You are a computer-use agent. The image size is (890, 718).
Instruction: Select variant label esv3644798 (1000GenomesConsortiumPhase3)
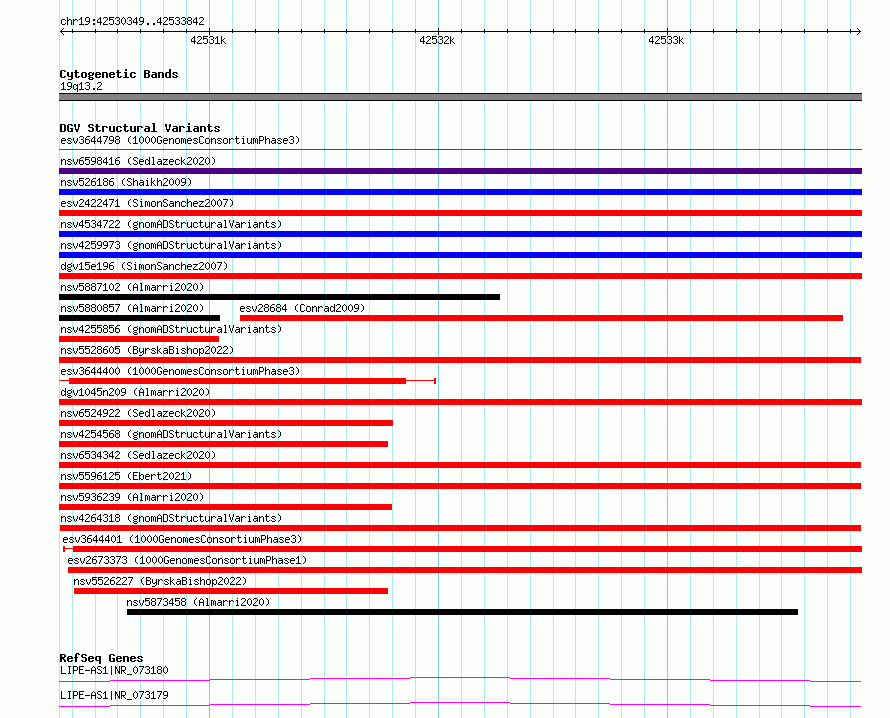point(180,140)
